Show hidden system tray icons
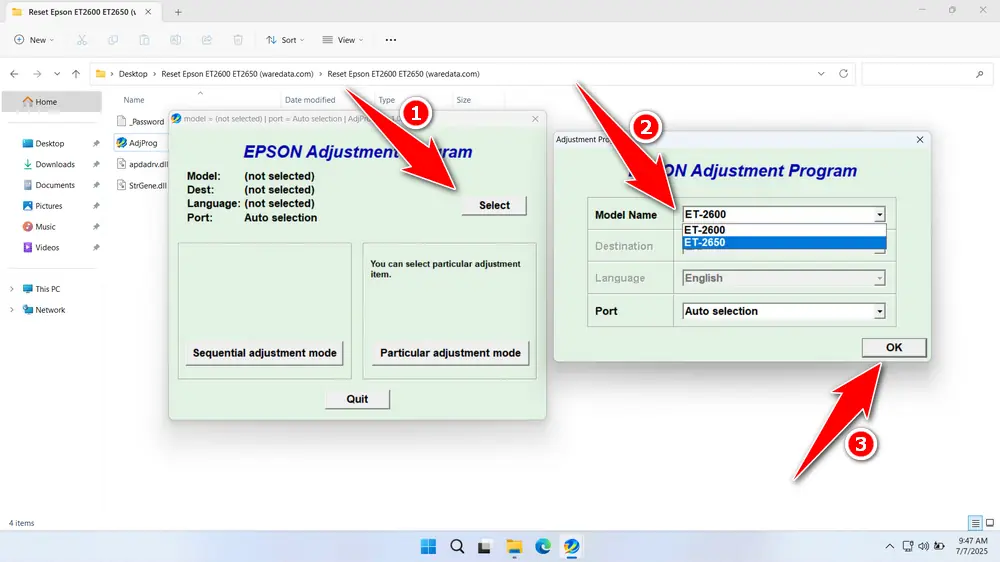1000x562 pixels. 889,547
